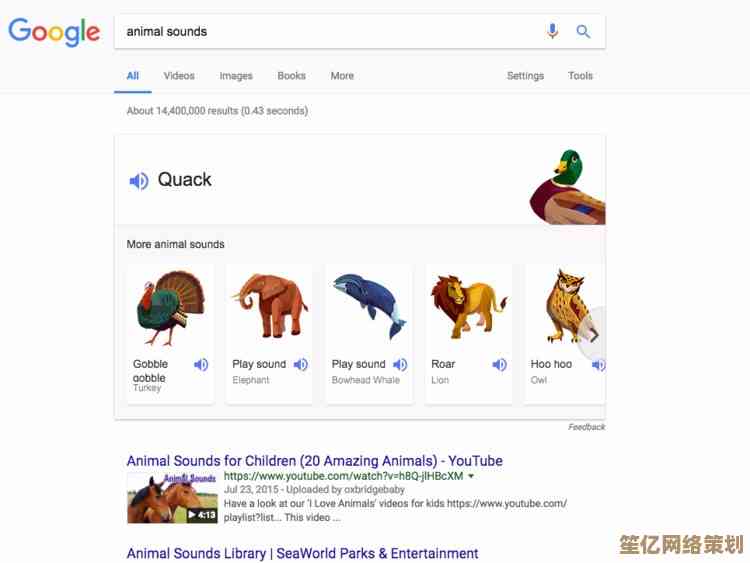The width and height of the screenshot is (750, 563).
Task: Click the horse video thumbnail
Action: [x=172, y=498]
